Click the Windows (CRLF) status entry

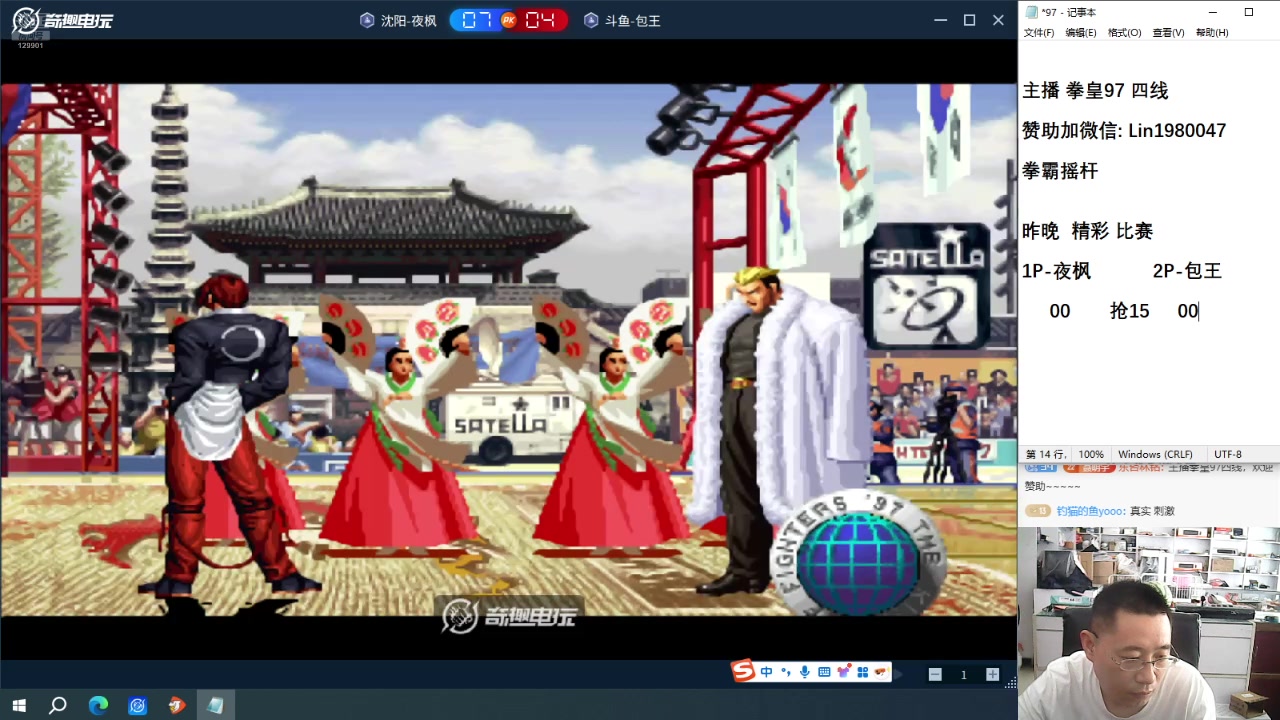click(x=1155, y=454)
